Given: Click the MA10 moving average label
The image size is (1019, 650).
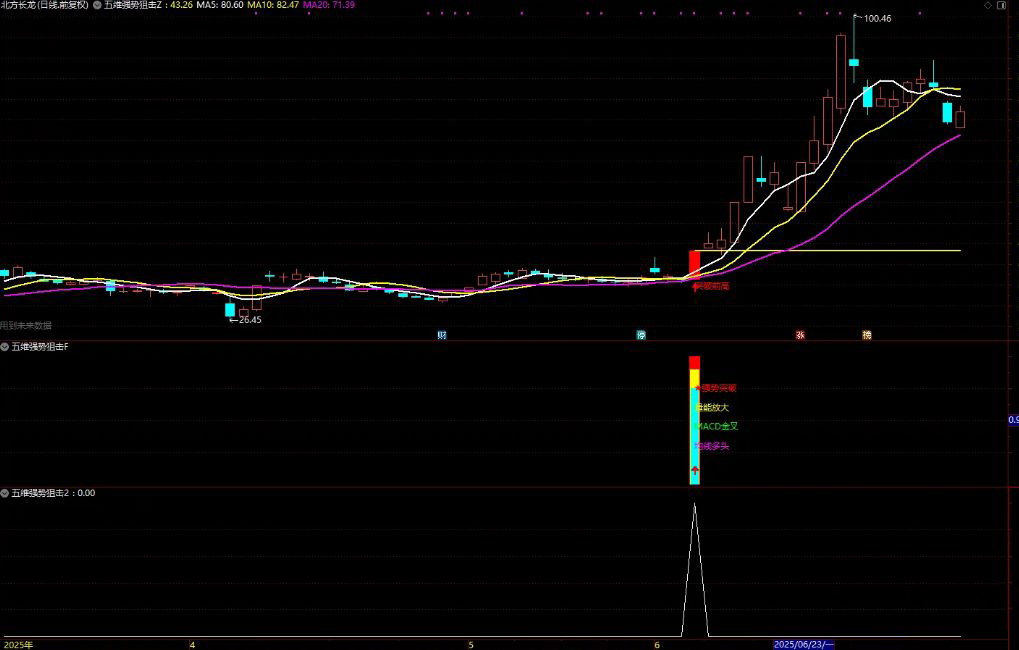Looking at the screenshot, I should tap(273, 5).
